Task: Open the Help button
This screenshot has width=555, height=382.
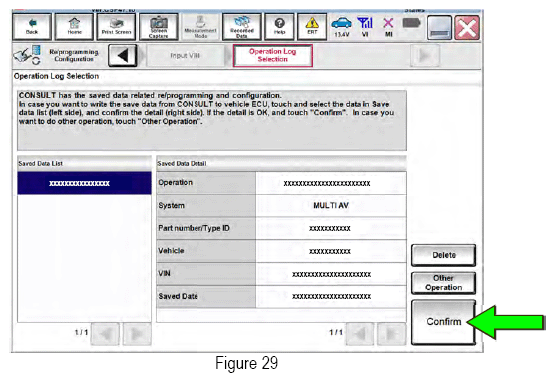Action: [279, 27]
